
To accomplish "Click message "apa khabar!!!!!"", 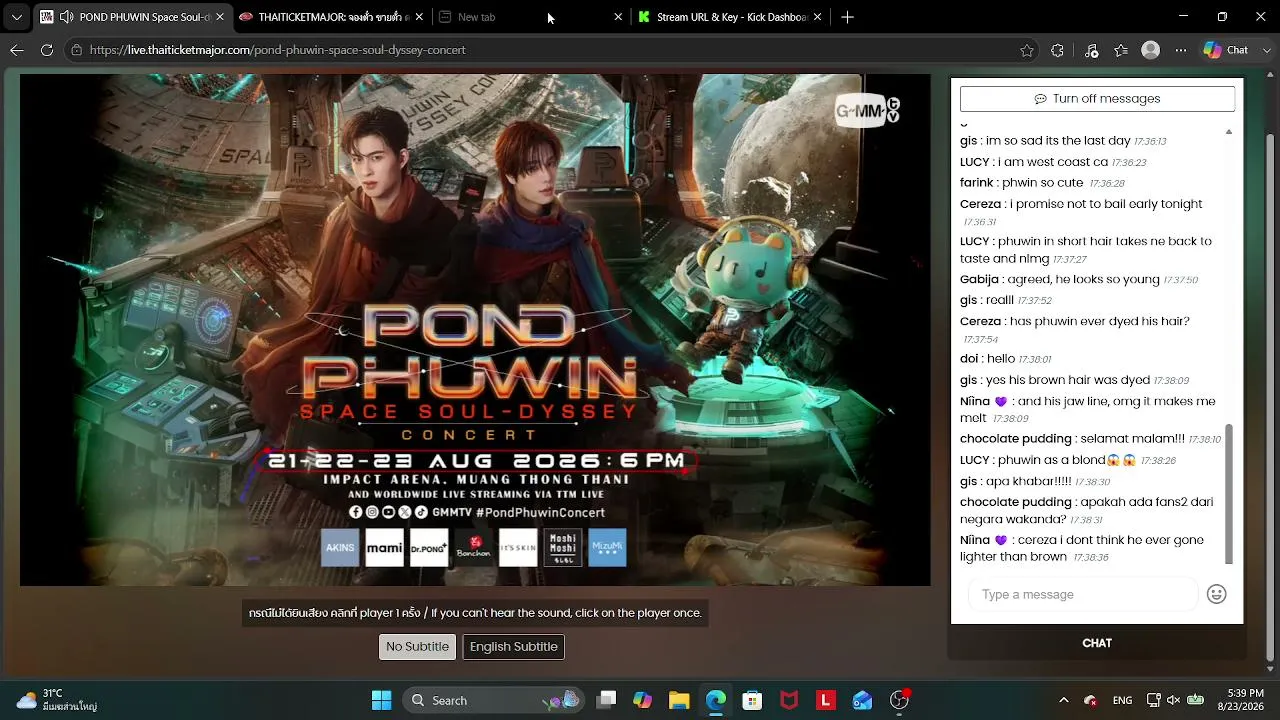I will 1029,481.
